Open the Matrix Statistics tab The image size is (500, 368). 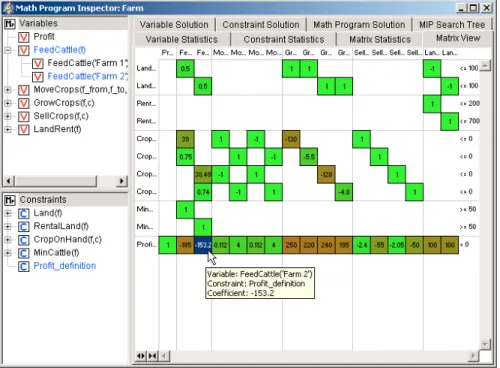click(380, 40)
